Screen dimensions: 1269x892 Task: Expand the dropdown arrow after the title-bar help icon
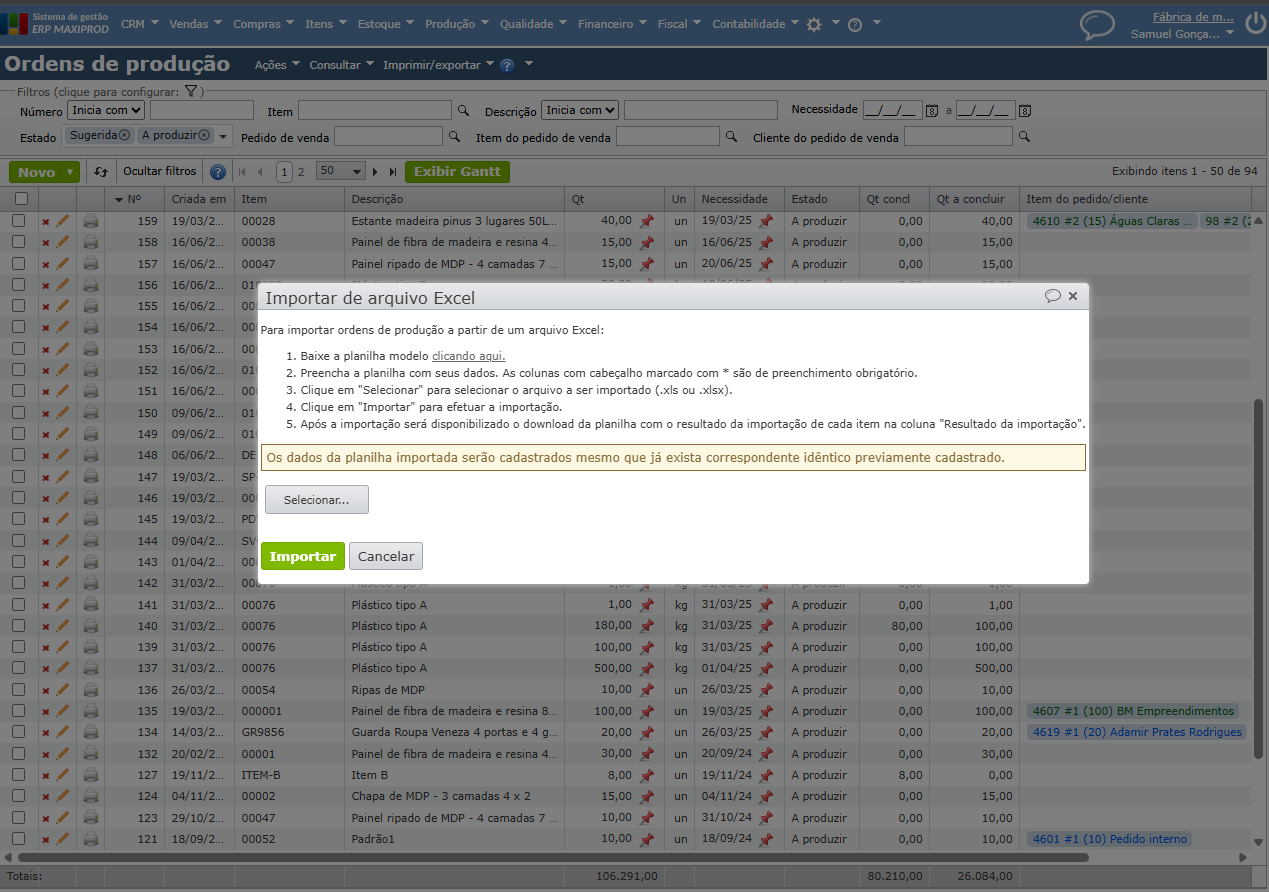[529, 65]
